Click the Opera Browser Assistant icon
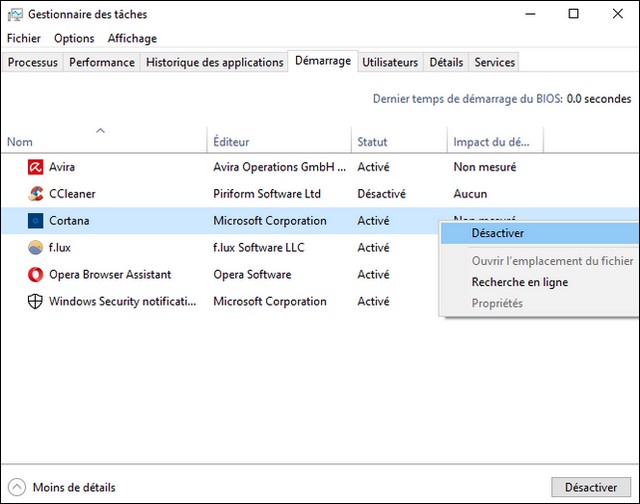 [x=36, y=275]
